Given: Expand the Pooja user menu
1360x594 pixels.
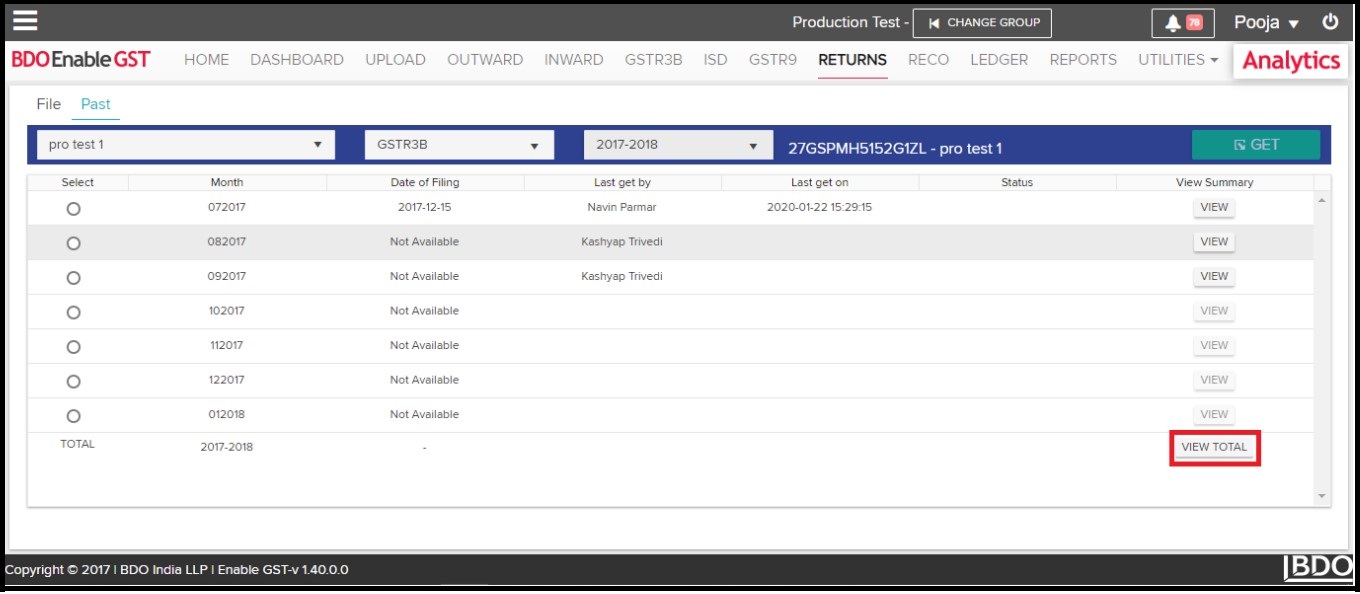Looking at the screenshot, I should click(1266, 22).
